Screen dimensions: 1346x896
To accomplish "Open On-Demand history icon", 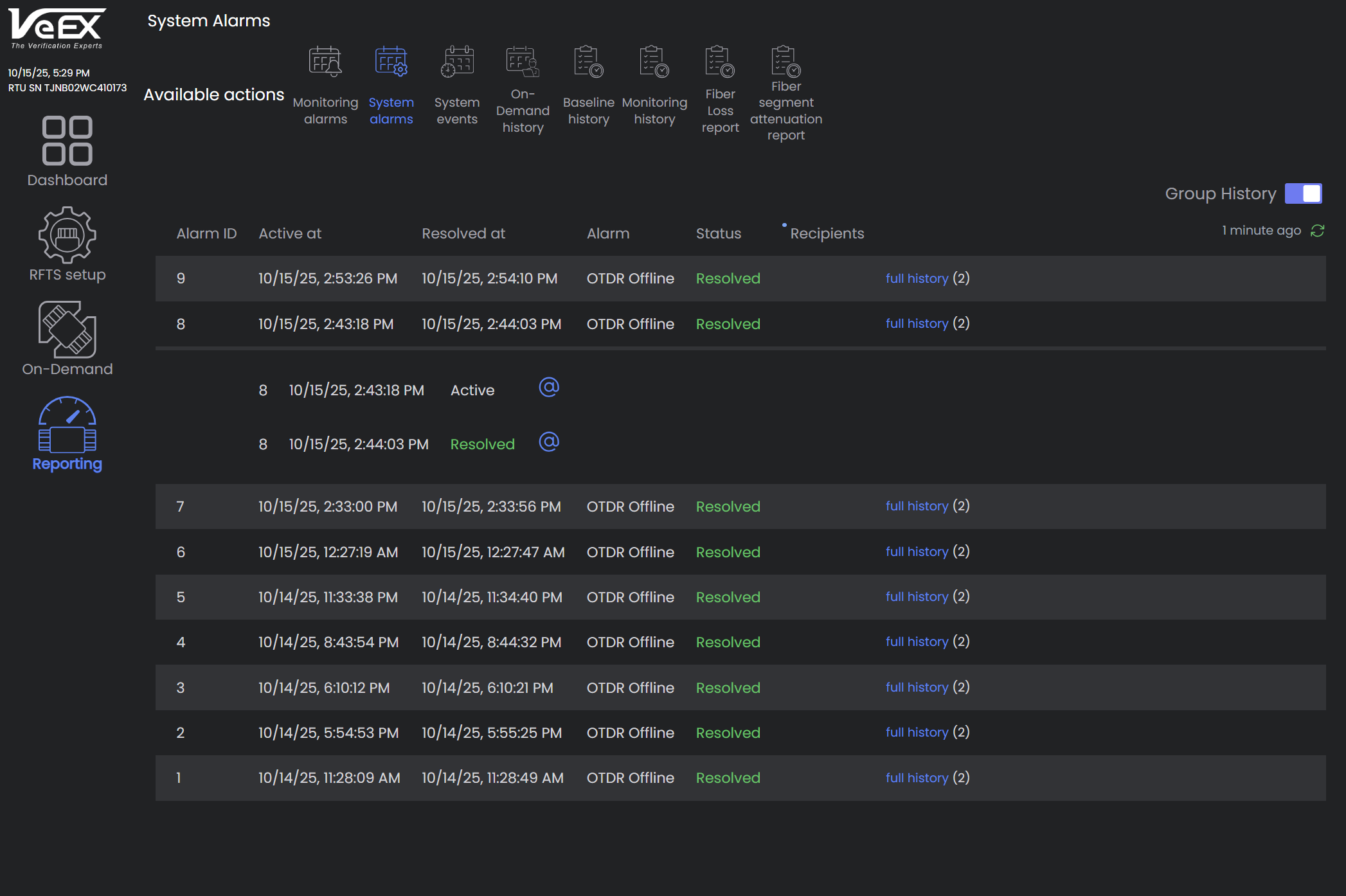I will (x=523, y=62).
